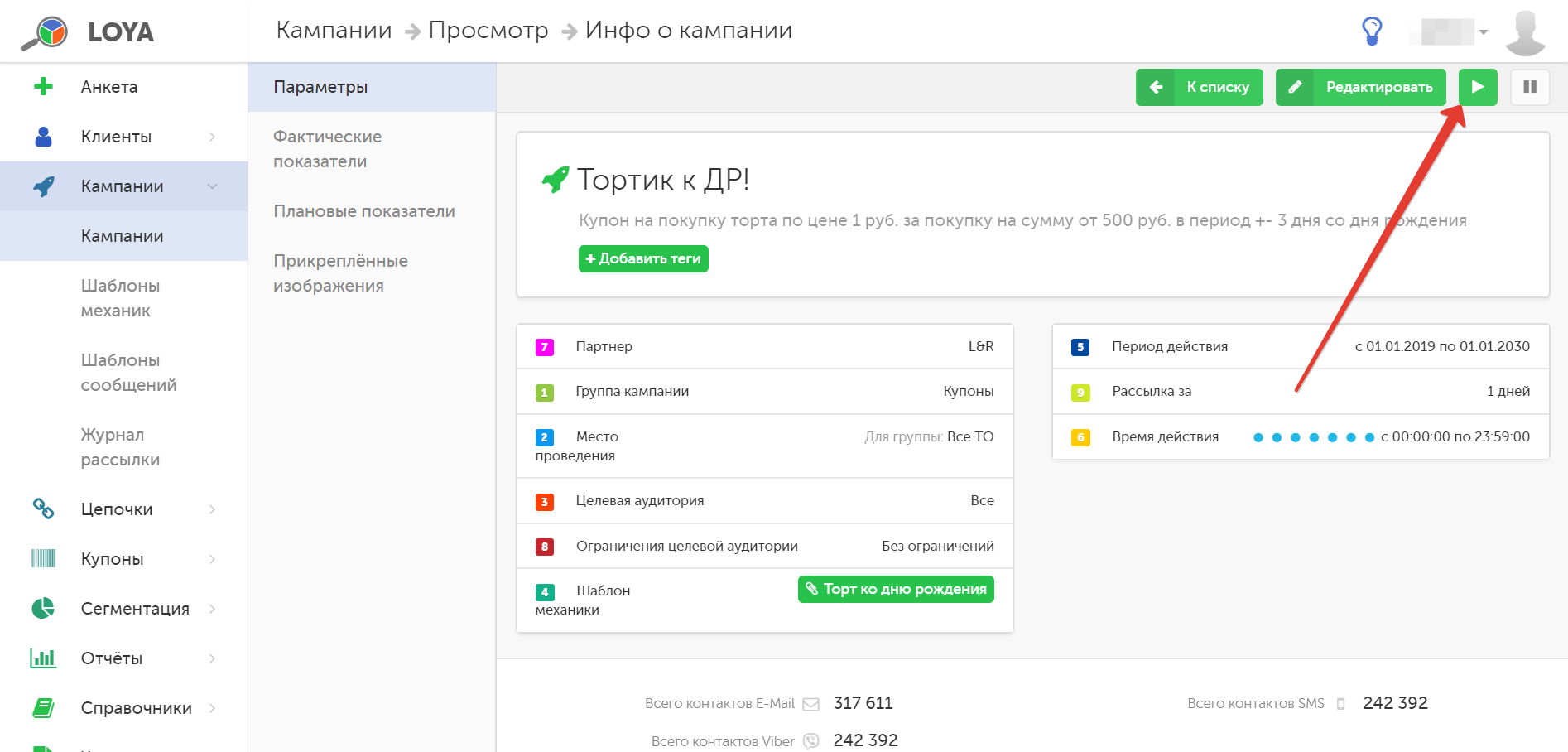Click the Редактировать button

coord(1361,87)
